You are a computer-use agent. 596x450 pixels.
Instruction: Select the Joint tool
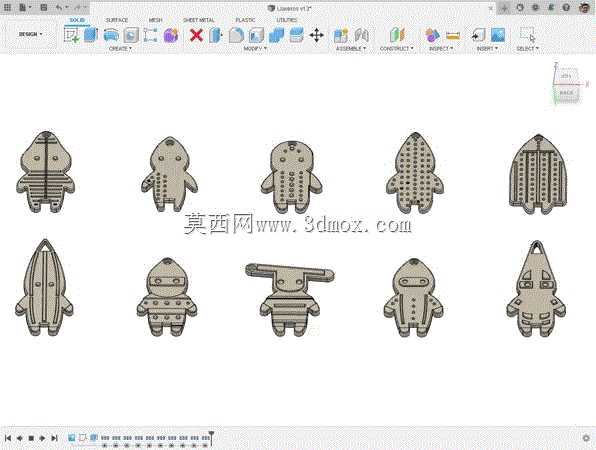[361, 35]
